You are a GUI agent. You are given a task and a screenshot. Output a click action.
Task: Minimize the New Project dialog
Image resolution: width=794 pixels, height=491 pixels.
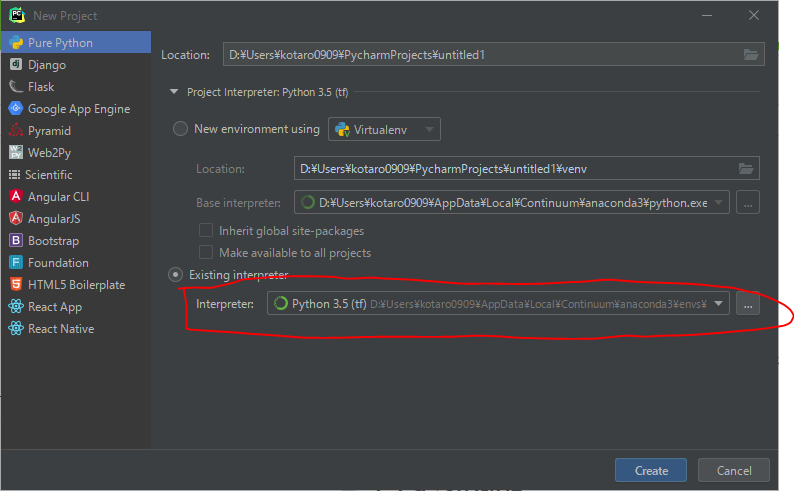[x=707, y=16]
